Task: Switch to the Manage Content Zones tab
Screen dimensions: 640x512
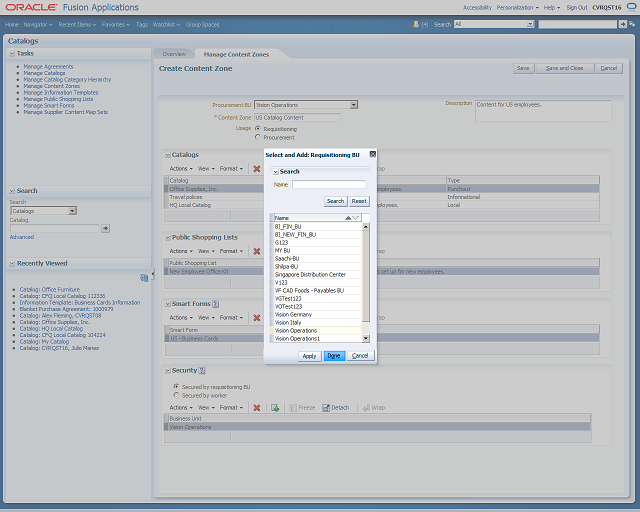Action: click(236, 54)
